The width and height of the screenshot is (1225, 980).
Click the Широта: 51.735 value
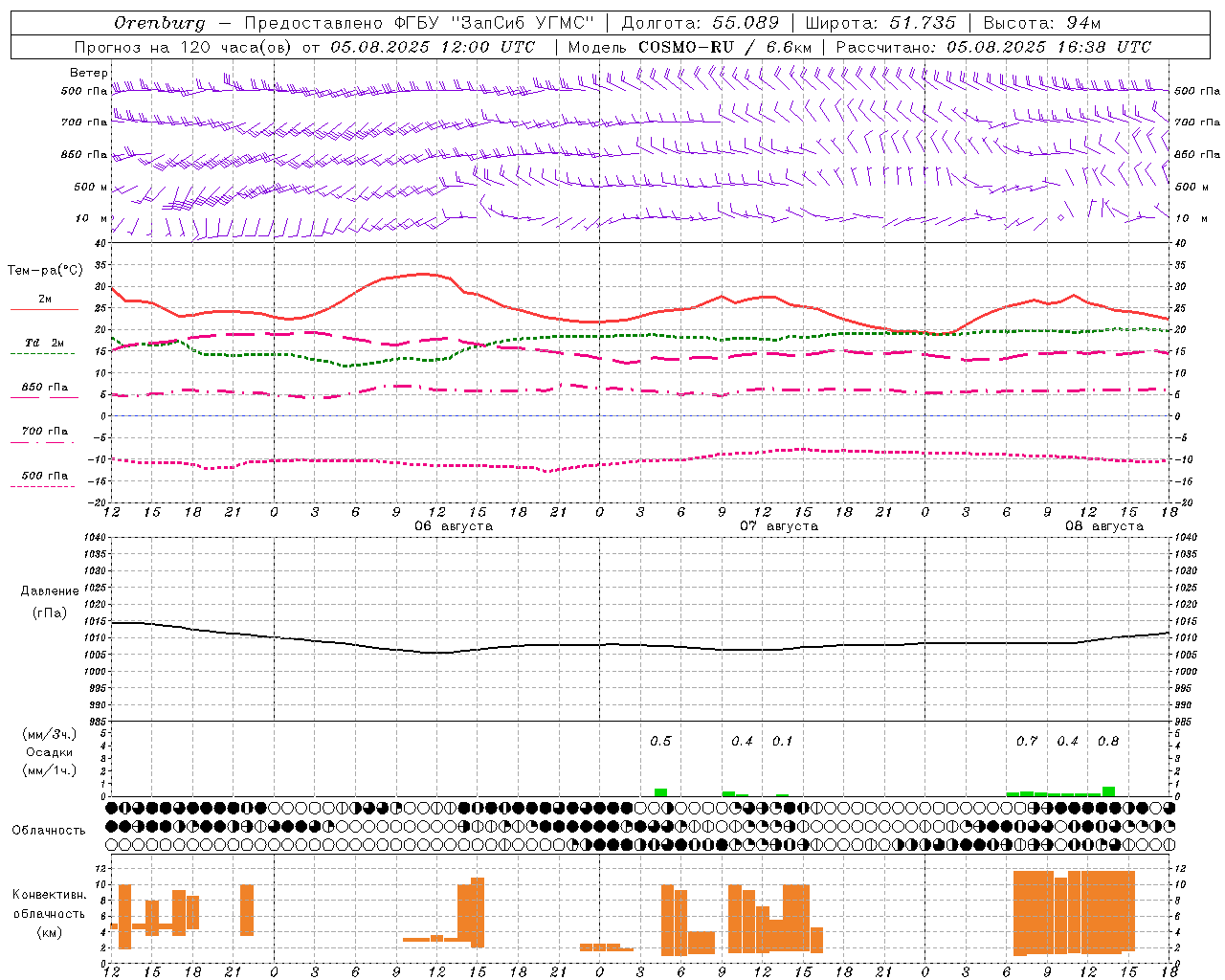(x=880, y=23)
